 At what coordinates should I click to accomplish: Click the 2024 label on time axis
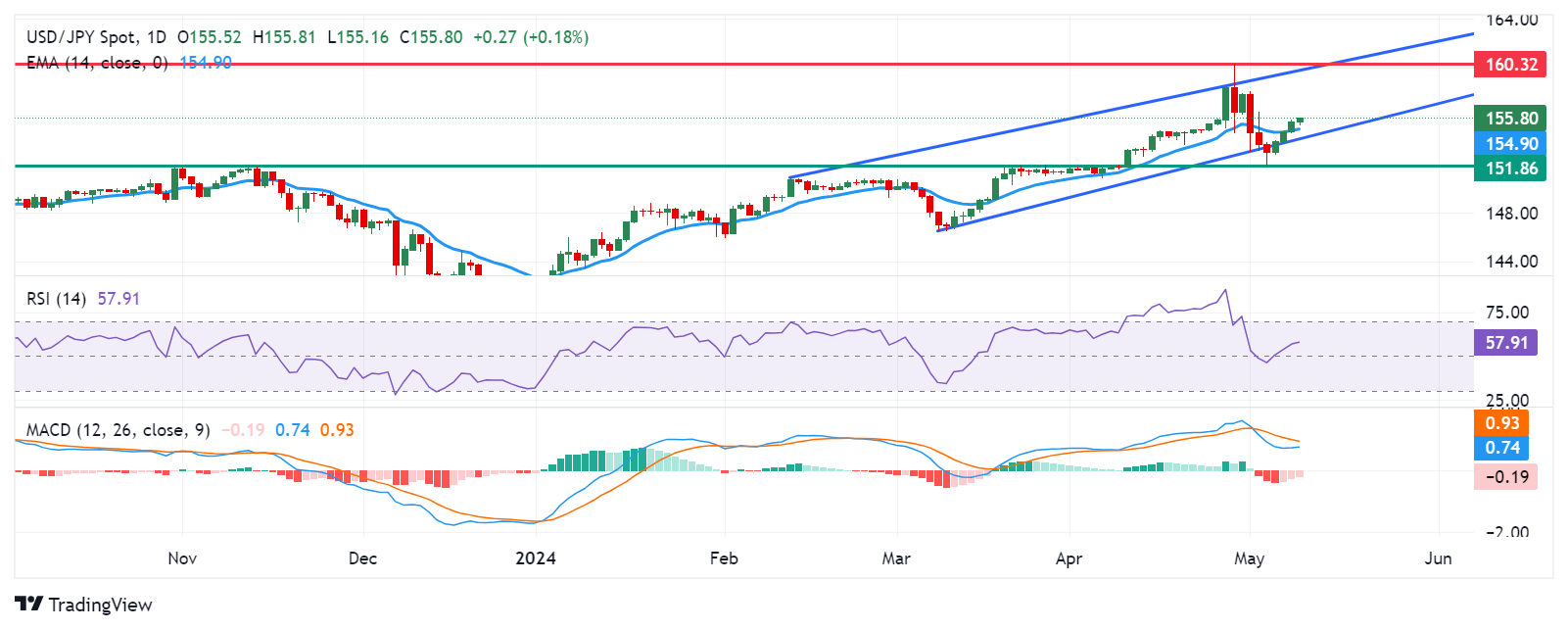[535, 558]
